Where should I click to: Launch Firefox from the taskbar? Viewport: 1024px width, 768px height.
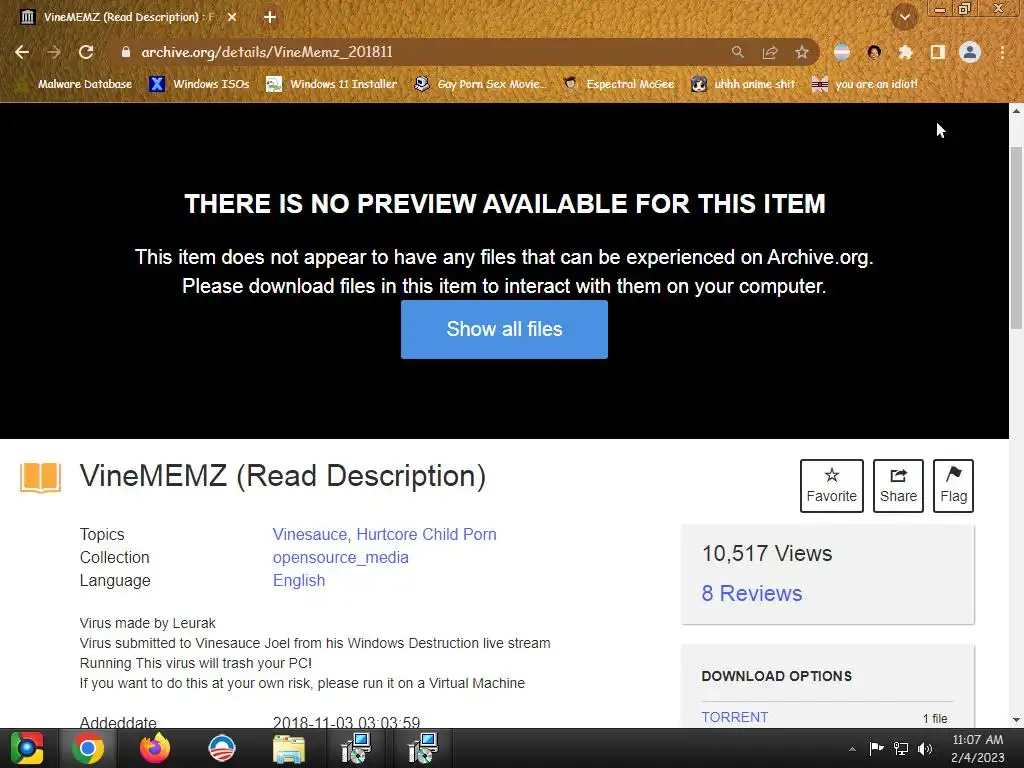(x=155, y=748)
